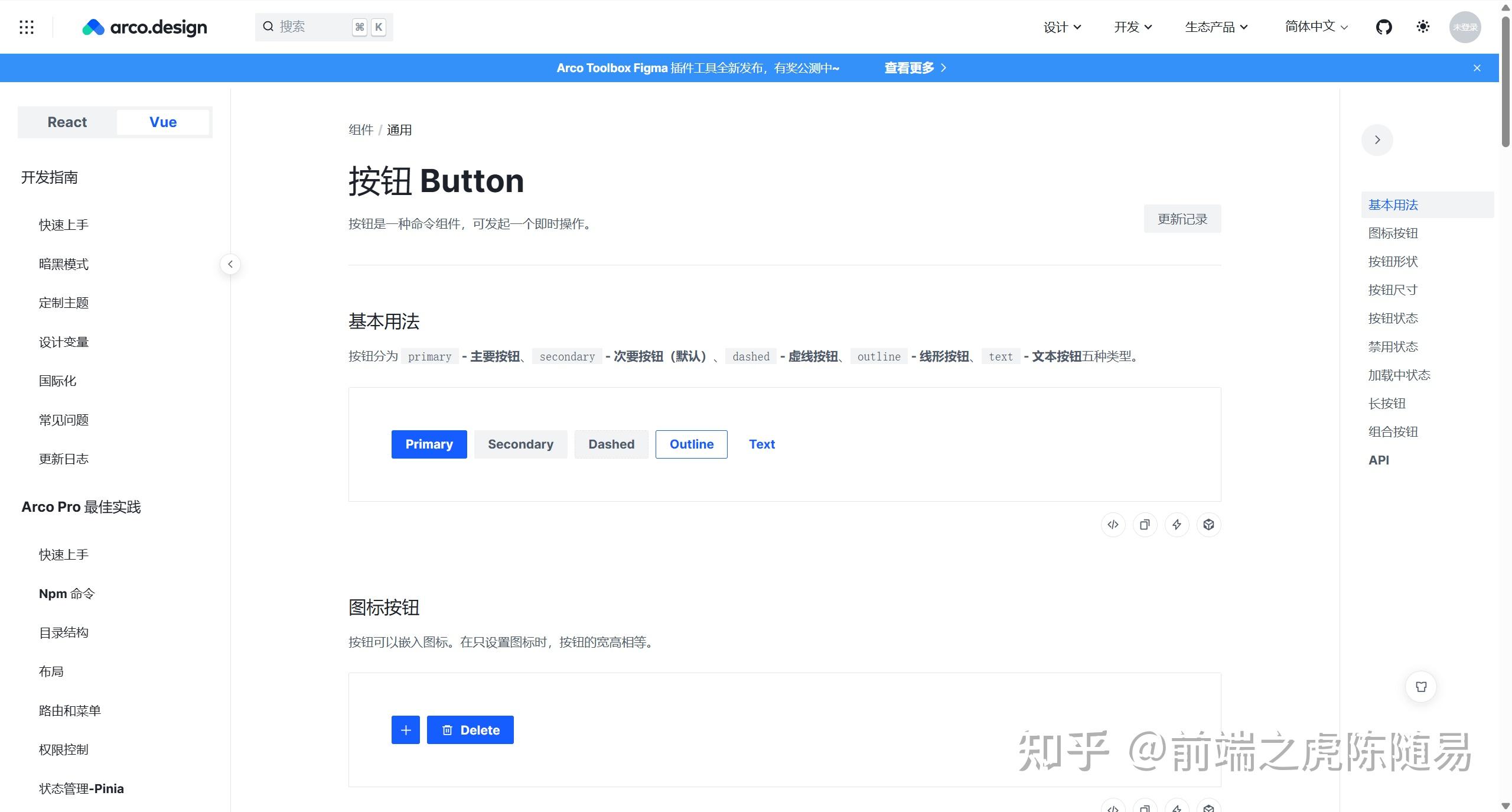The height and width of the screenshot is (812, 1512).
Task: Switch framework from Vue to React
Action: 67,122
